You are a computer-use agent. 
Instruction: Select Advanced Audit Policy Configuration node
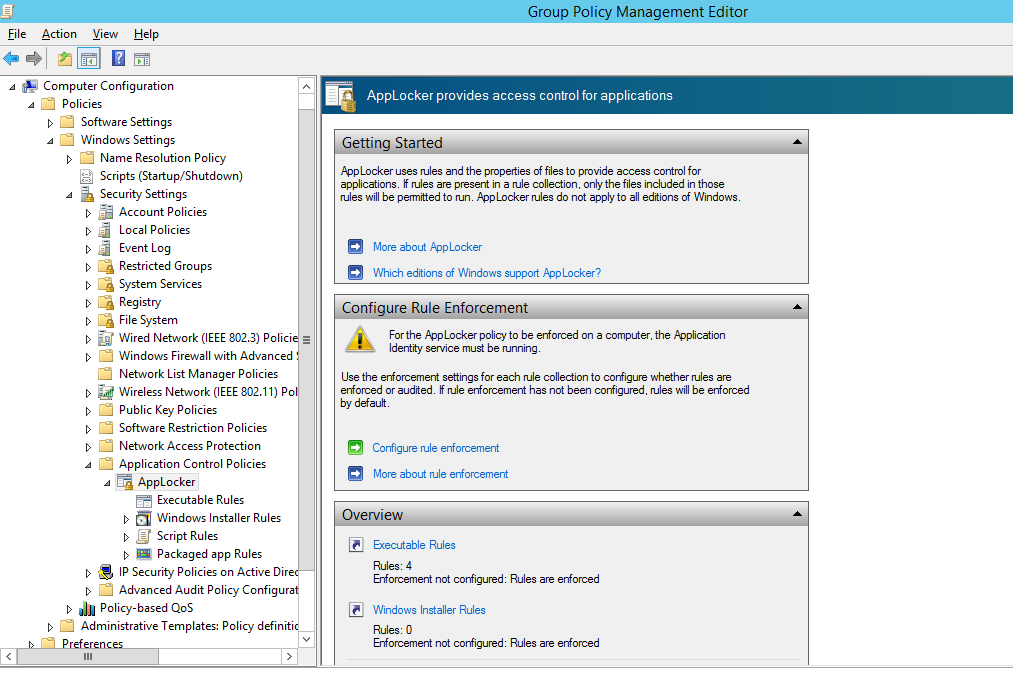[x=208, y=590]
